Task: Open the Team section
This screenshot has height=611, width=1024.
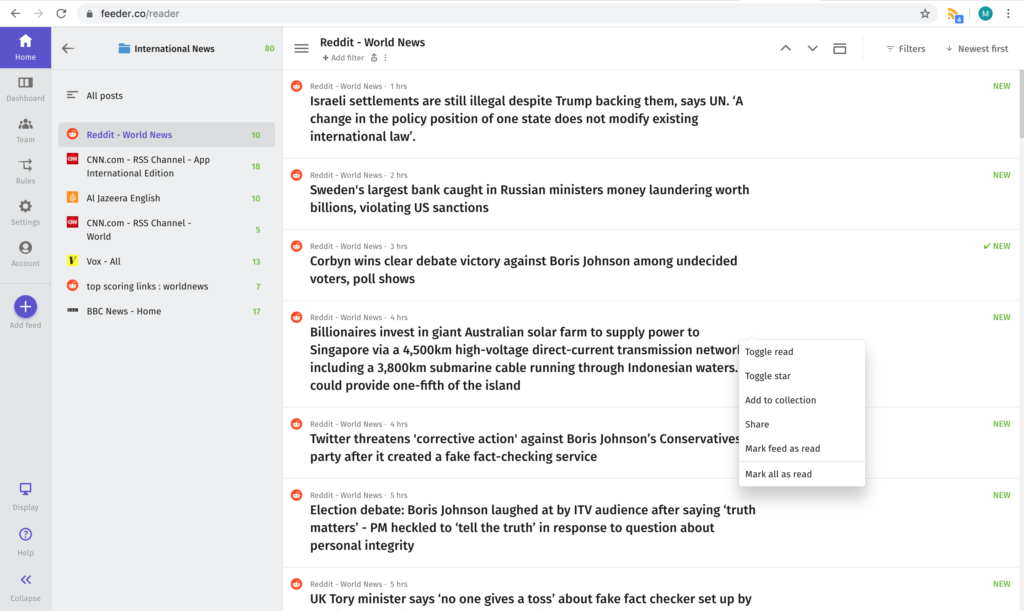Action: pyautogui.click(x=25, y=130)
